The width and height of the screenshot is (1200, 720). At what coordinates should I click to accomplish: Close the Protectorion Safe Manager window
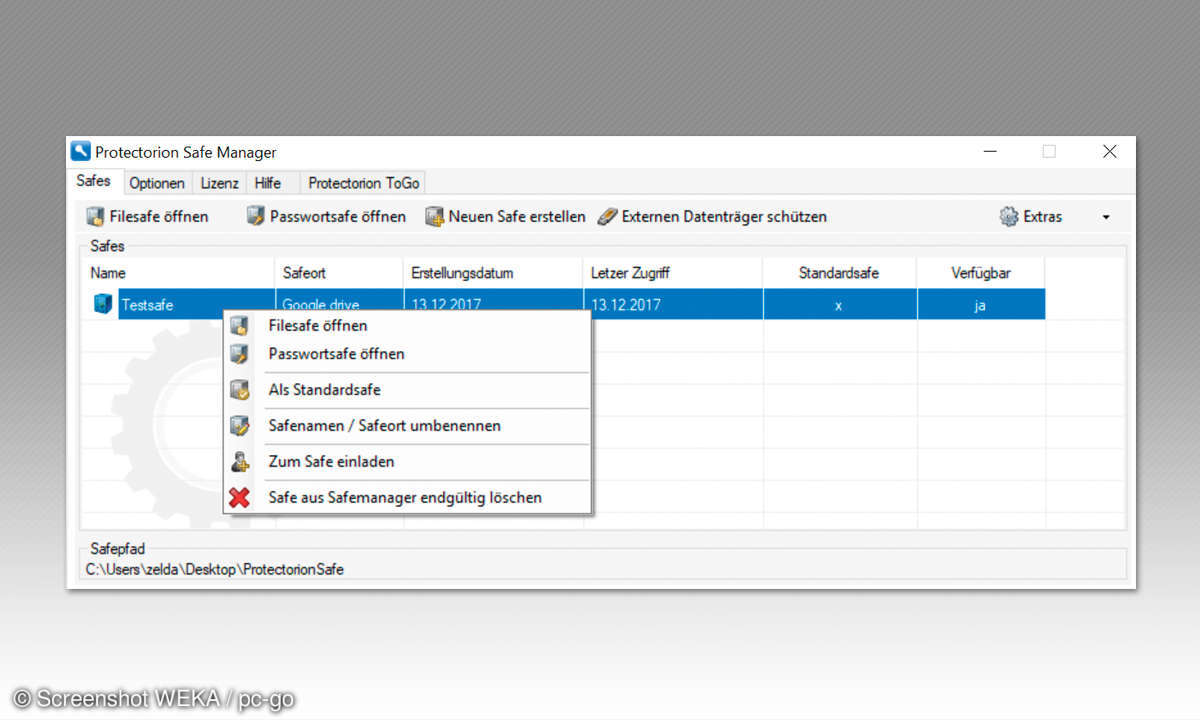point(1110,152)
